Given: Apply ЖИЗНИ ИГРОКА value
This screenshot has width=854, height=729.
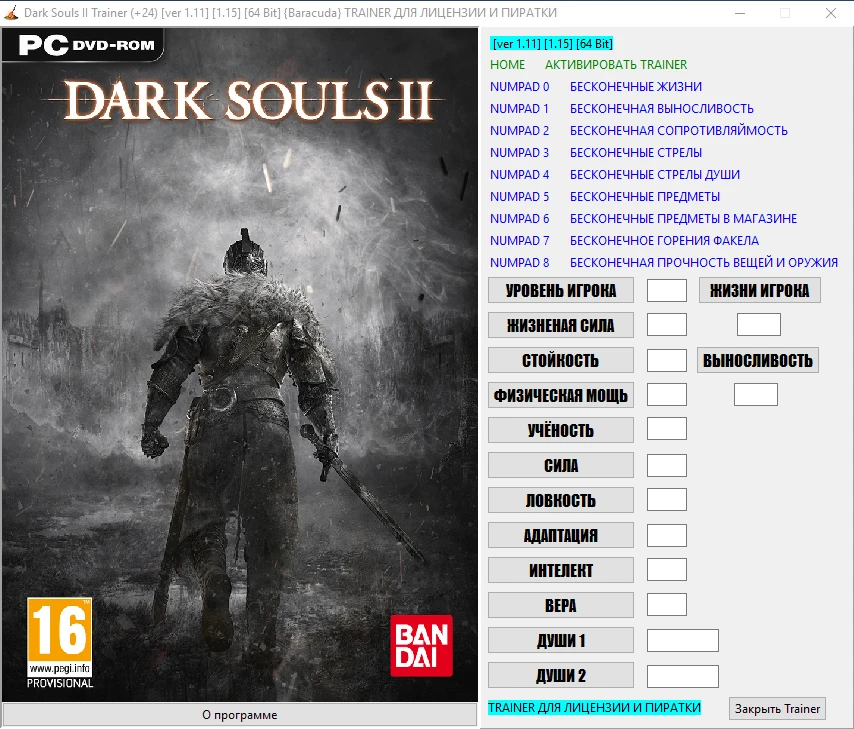Looking at the screenshot, I should pos(760,289).
